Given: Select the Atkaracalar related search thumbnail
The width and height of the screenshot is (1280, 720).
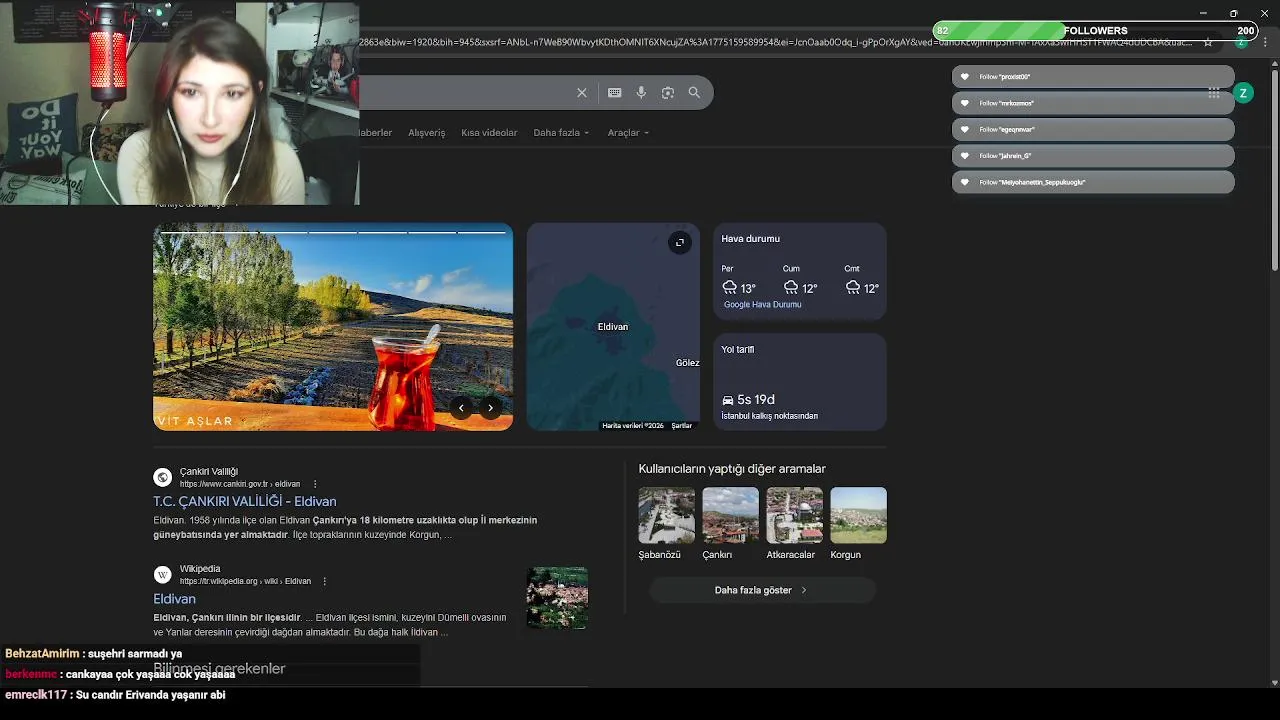Looking at the screenshot, I should (x=794, y=515).
